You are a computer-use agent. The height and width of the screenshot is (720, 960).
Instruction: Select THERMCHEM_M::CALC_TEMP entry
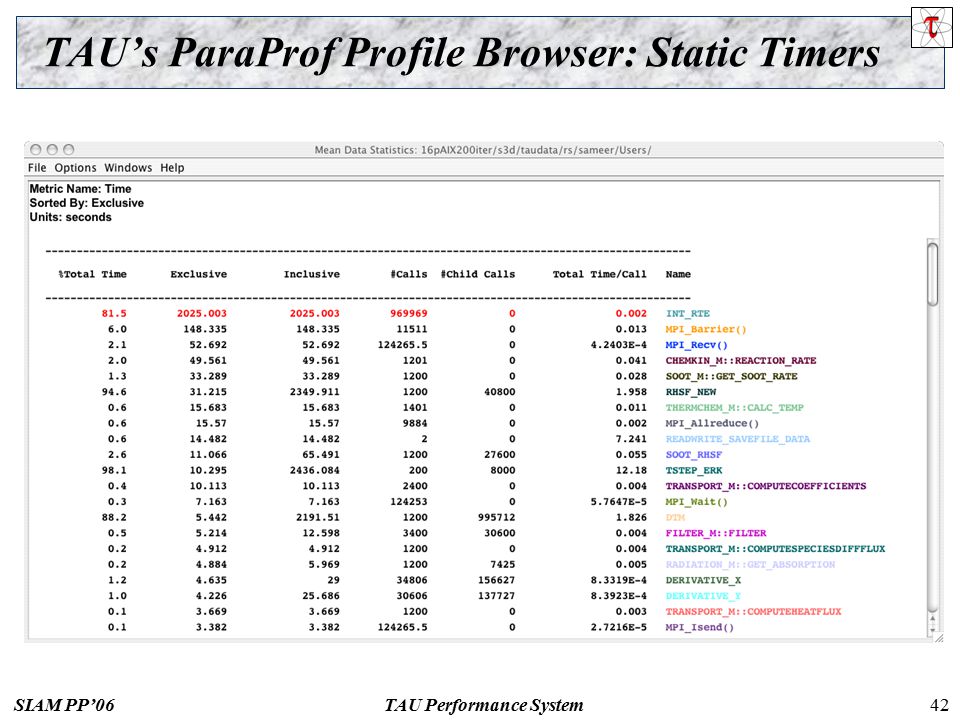click(735, 408)
